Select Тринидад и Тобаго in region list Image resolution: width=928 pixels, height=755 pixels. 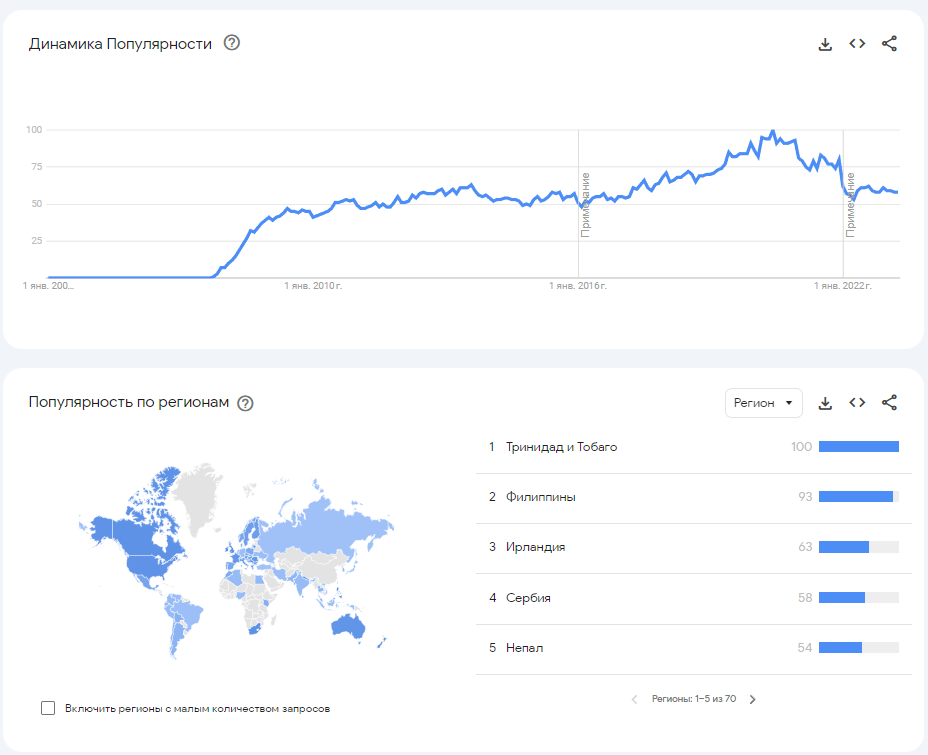(x=561, y=447)
